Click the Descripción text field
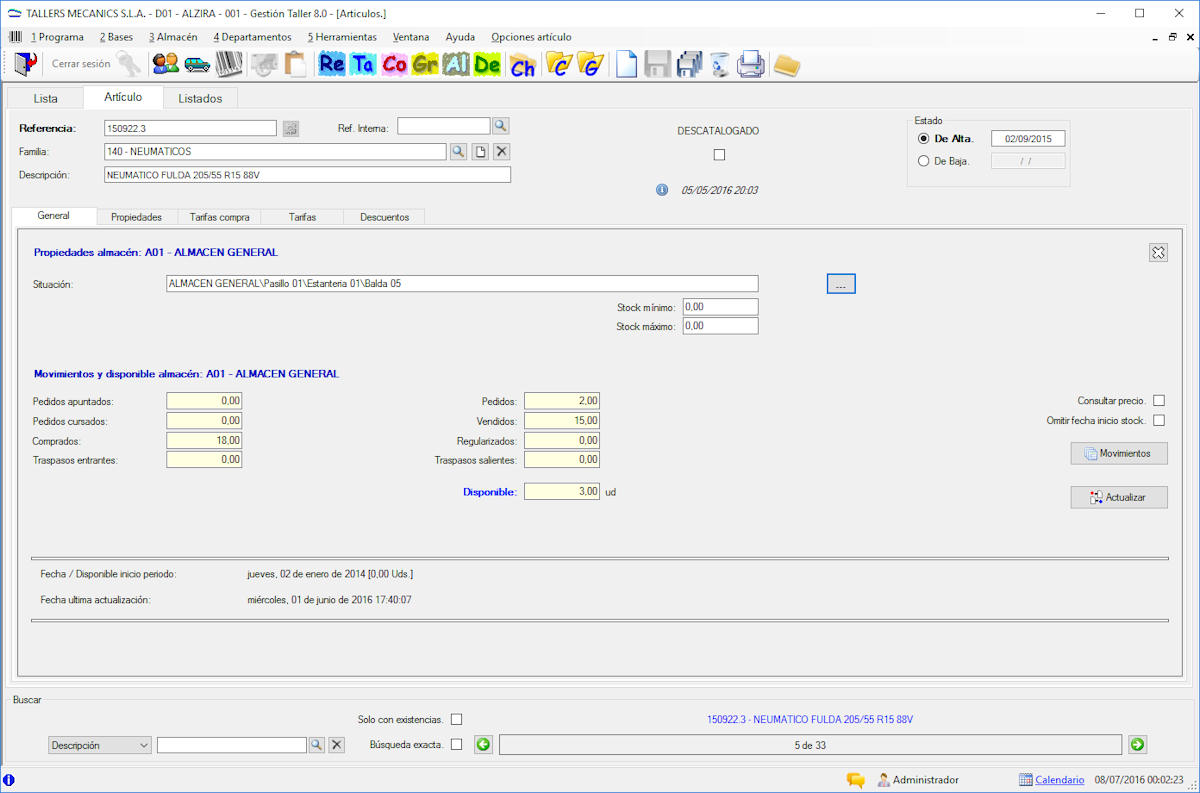The height and width of the screenshot is (793, 1200). (x=307, y=175)
